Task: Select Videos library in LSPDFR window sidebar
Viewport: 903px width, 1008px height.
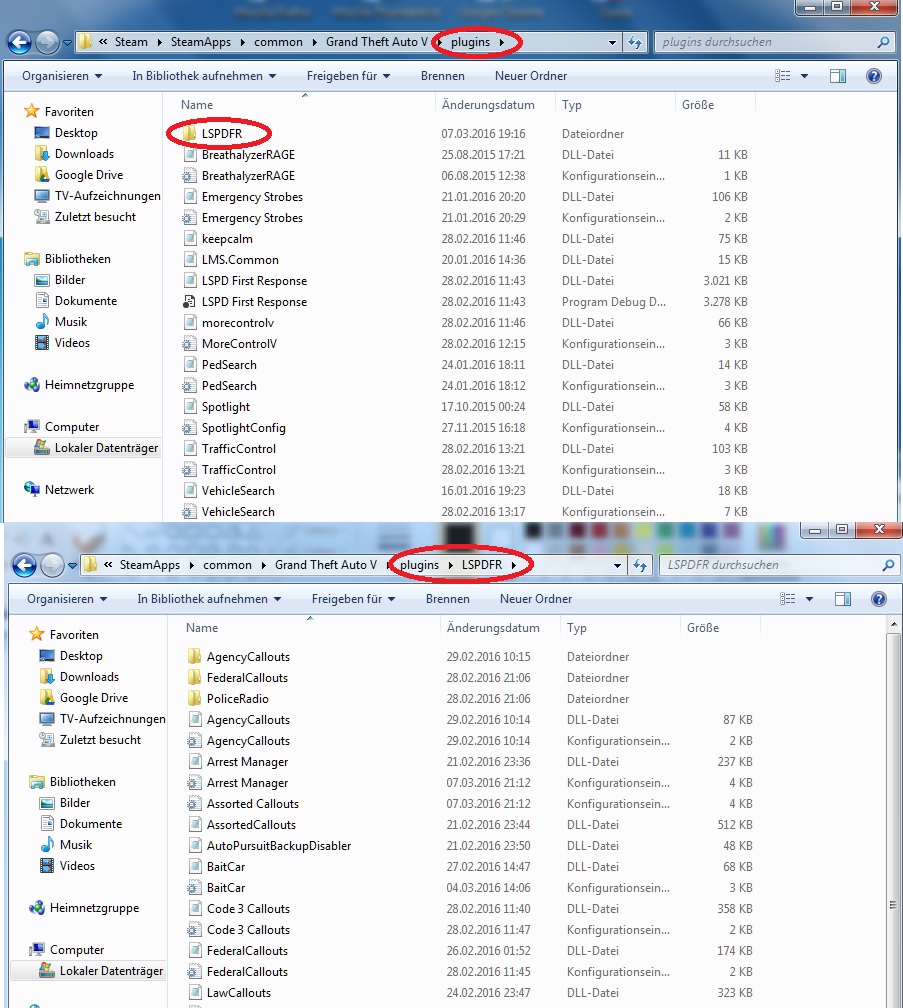Action: tap(77, 866)
